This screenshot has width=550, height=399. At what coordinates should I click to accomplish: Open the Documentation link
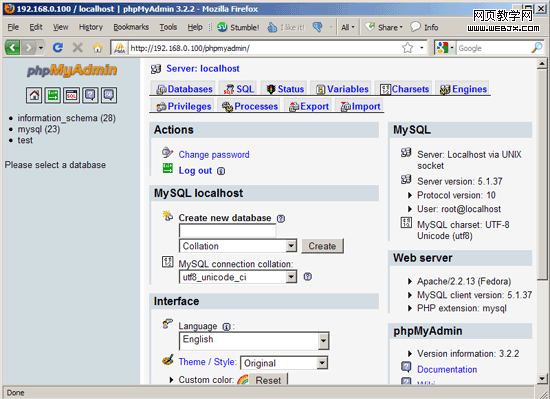447,369
